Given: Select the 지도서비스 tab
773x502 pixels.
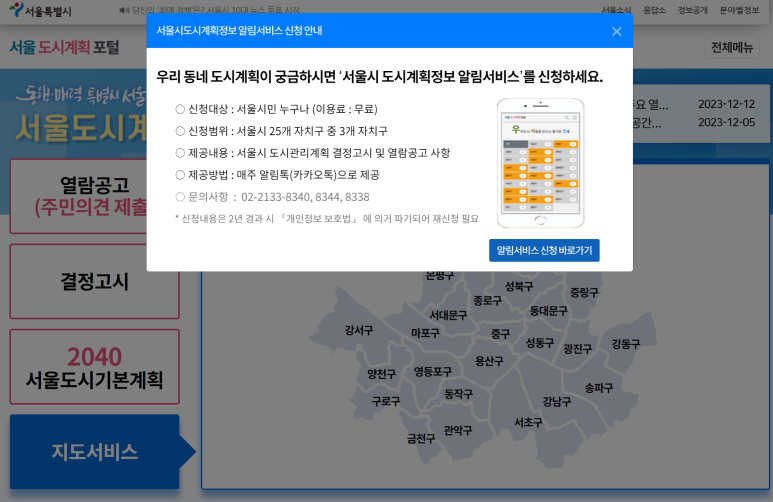Looking at the screenshot, I should 95,452.
